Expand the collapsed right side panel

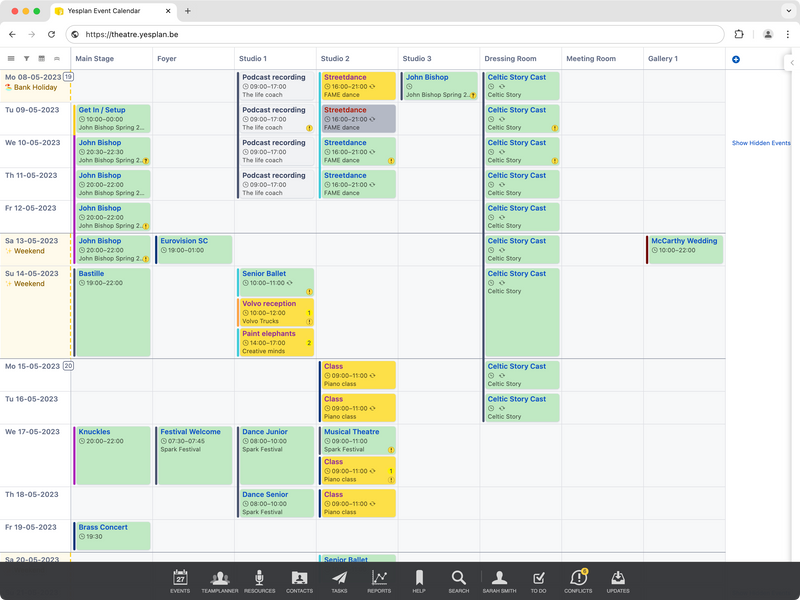[792, 61]
